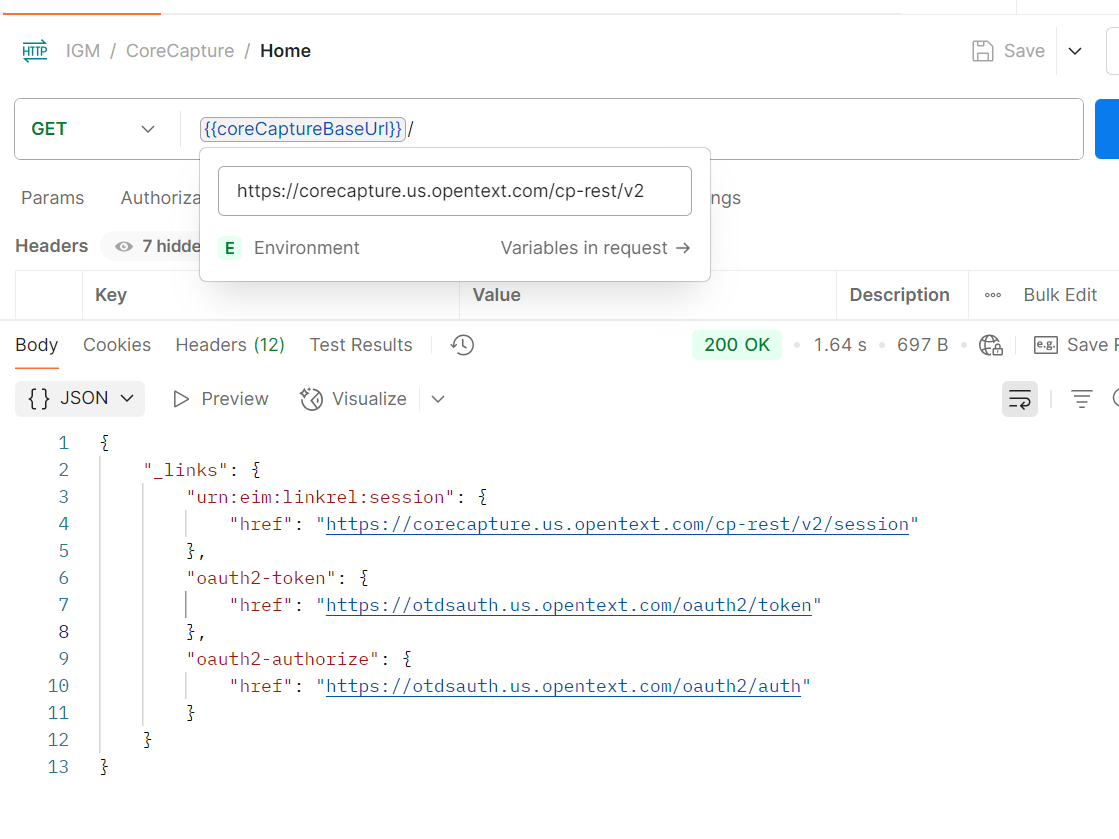The height and width of the screenshot is (839, 1119).
Task: Toggle word wrap icon in response
Action: (x=1020, y=399)
